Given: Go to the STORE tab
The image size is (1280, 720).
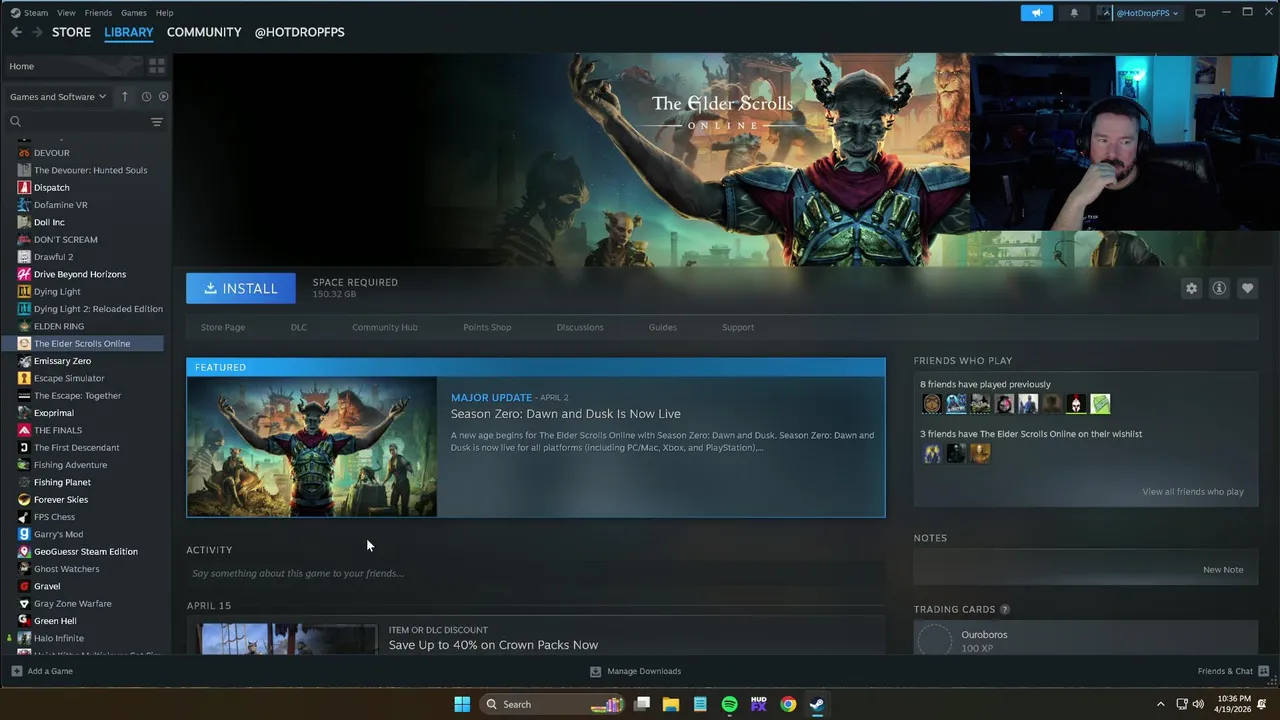Looking at the screenshot, I should coord(71,32).
